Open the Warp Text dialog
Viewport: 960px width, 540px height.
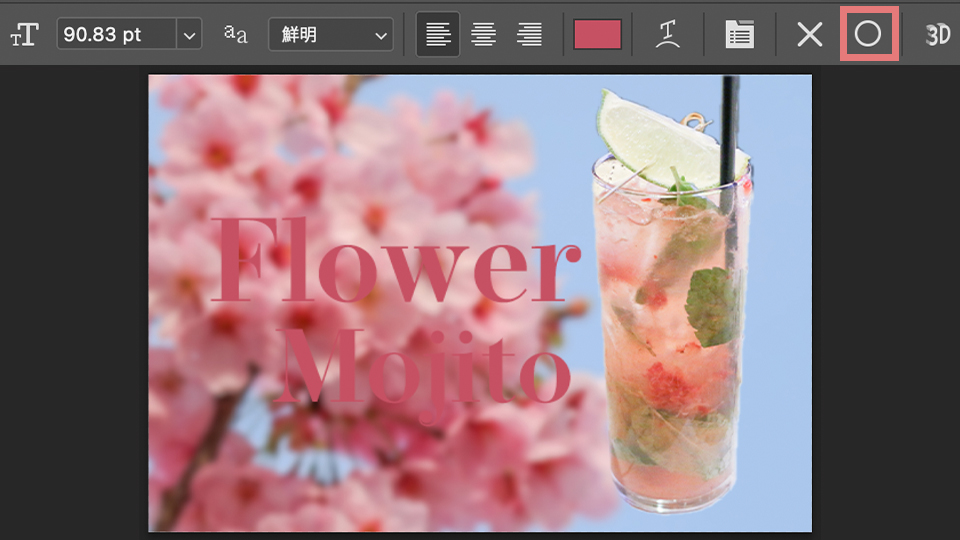(668, 35)
